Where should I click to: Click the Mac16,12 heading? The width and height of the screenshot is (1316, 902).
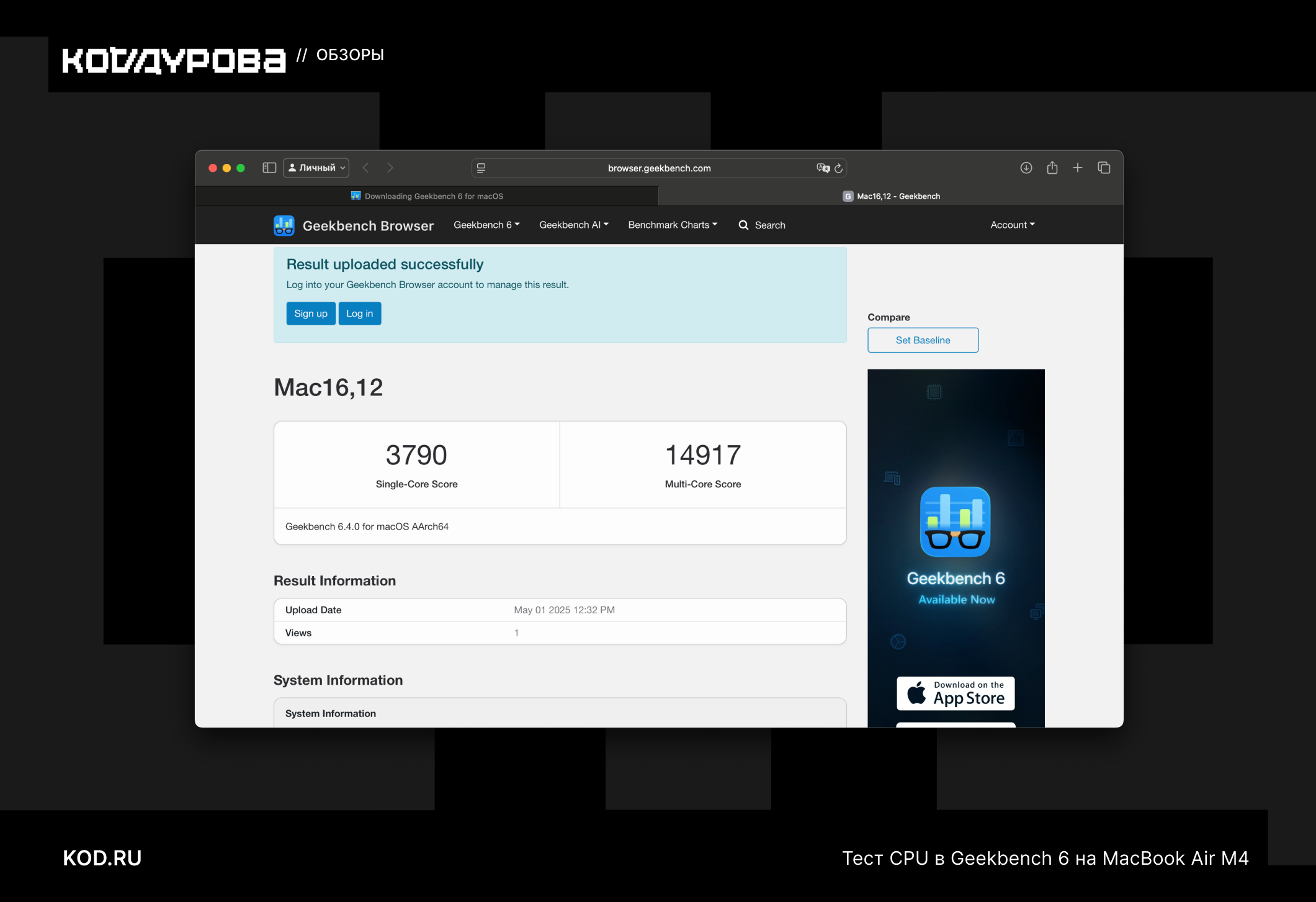click(328, 388)
